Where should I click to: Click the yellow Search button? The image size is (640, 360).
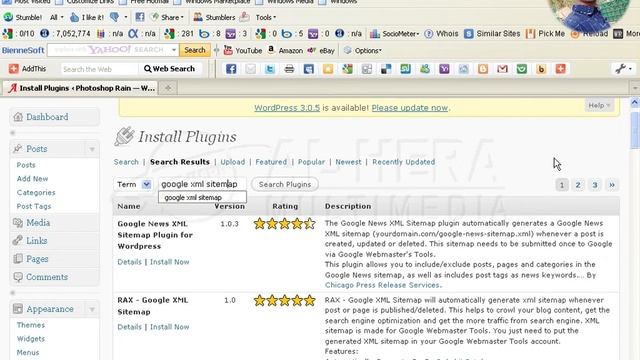[195, 50]
